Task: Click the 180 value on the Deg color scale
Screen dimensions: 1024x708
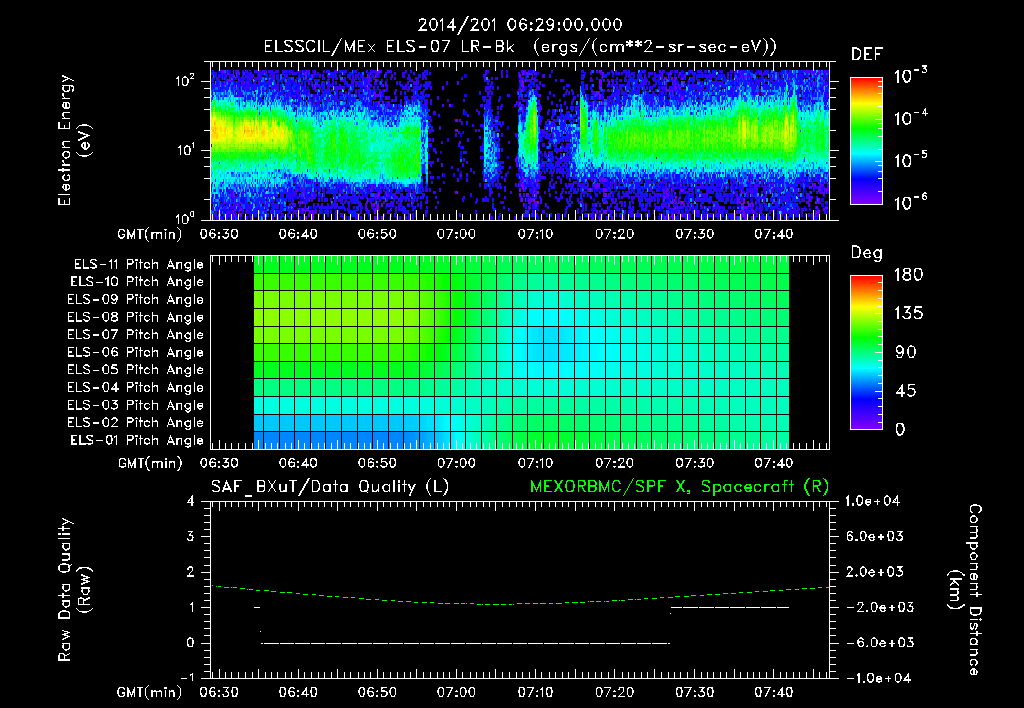Action: [x=908, y=274]
